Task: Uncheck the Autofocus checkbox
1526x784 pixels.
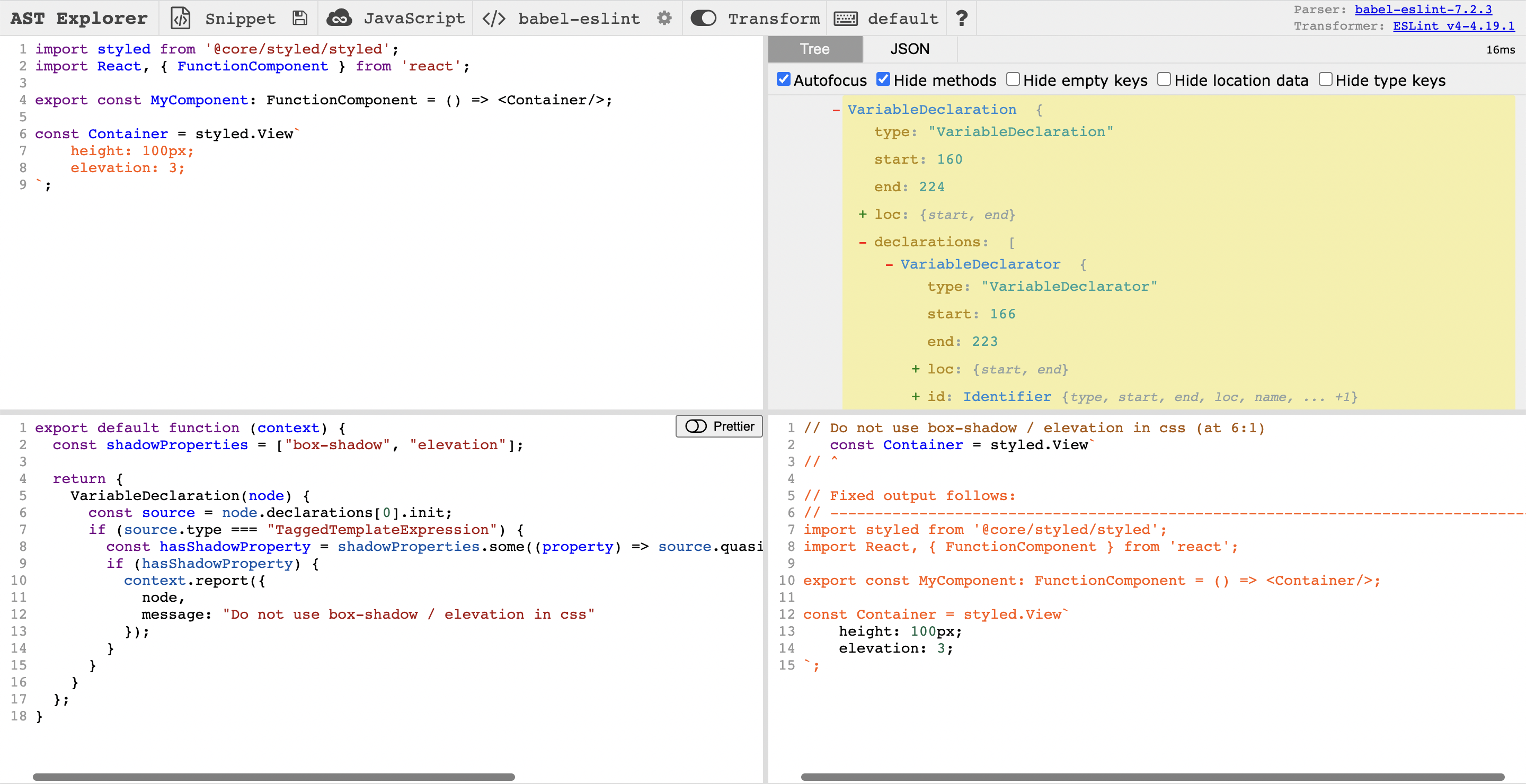Action: tap(783, 79)
